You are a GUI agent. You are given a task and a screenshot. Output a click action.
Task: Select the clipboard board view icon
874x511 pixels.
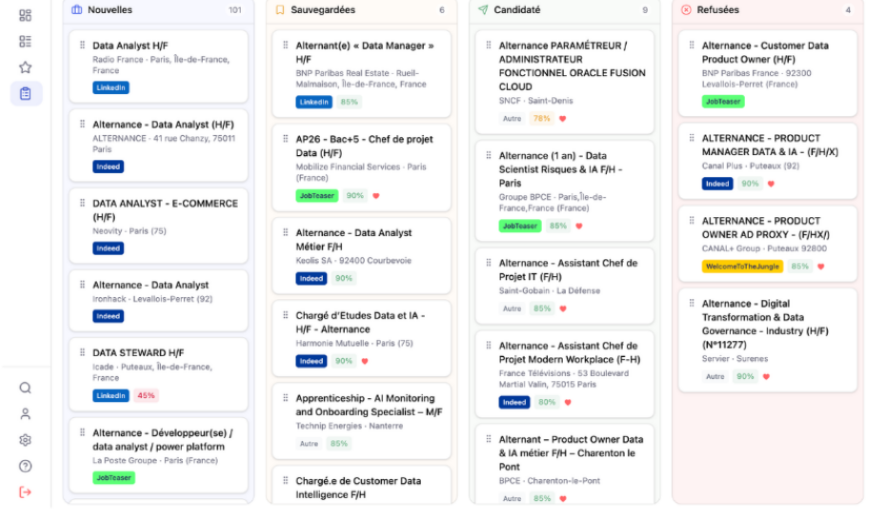tap(26, 94)
